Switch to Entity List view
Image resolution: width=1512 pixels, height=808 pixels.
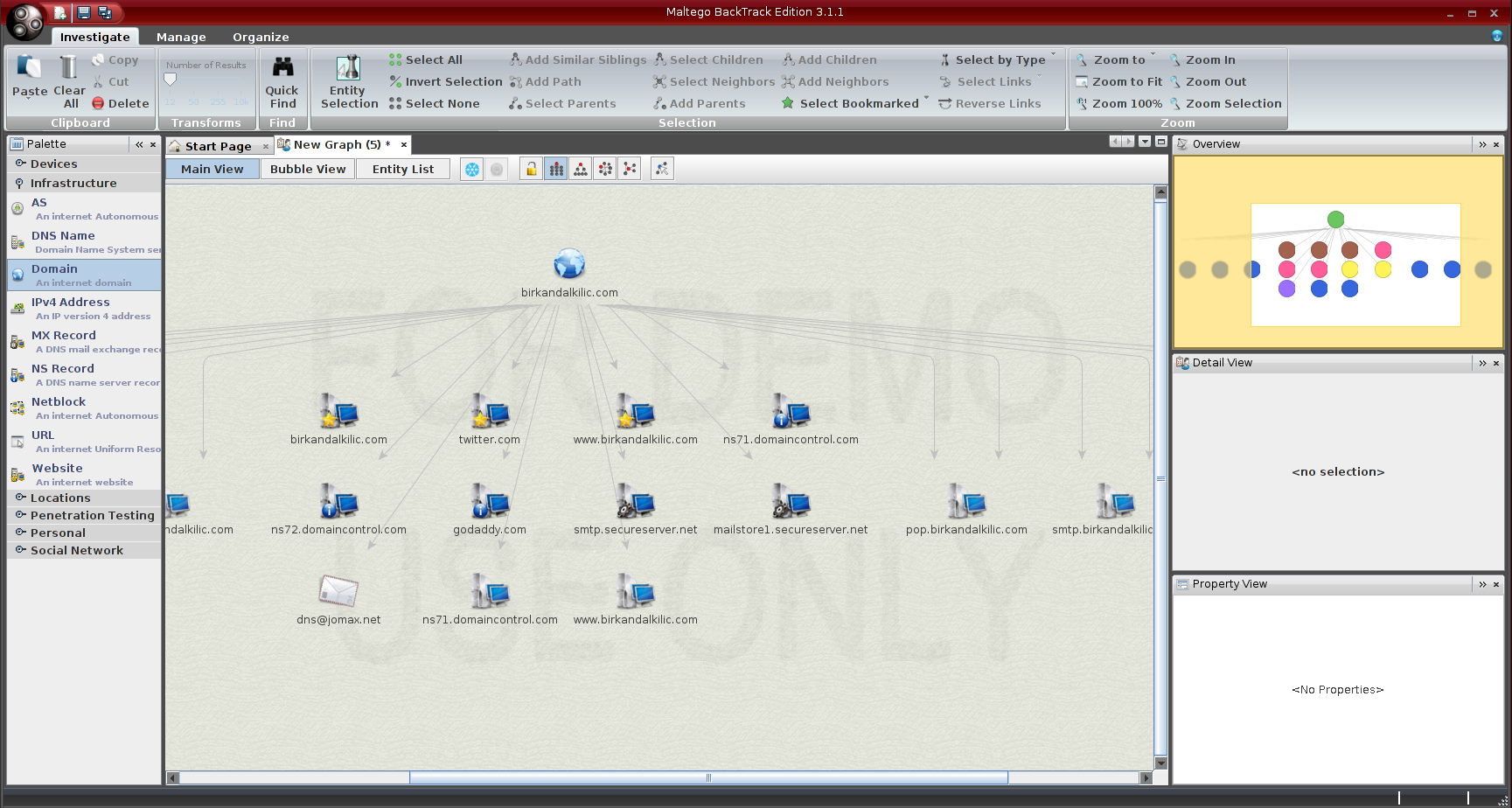(x=402, y=169)
